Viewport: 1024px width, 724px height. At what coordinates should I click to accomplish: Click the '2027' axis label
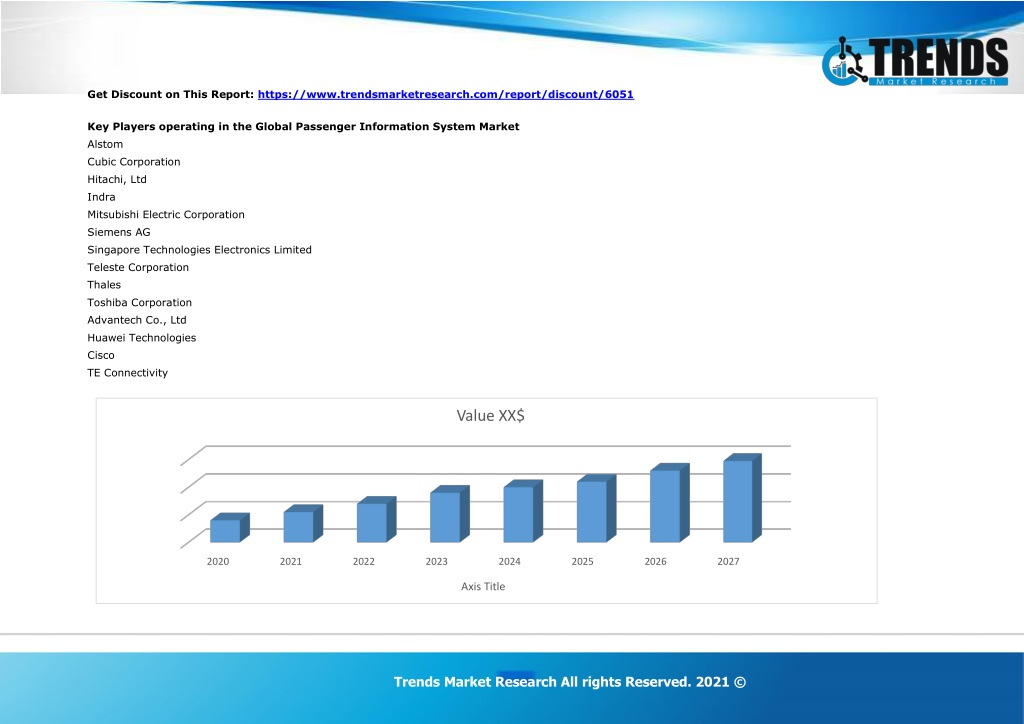pos(728,562)
